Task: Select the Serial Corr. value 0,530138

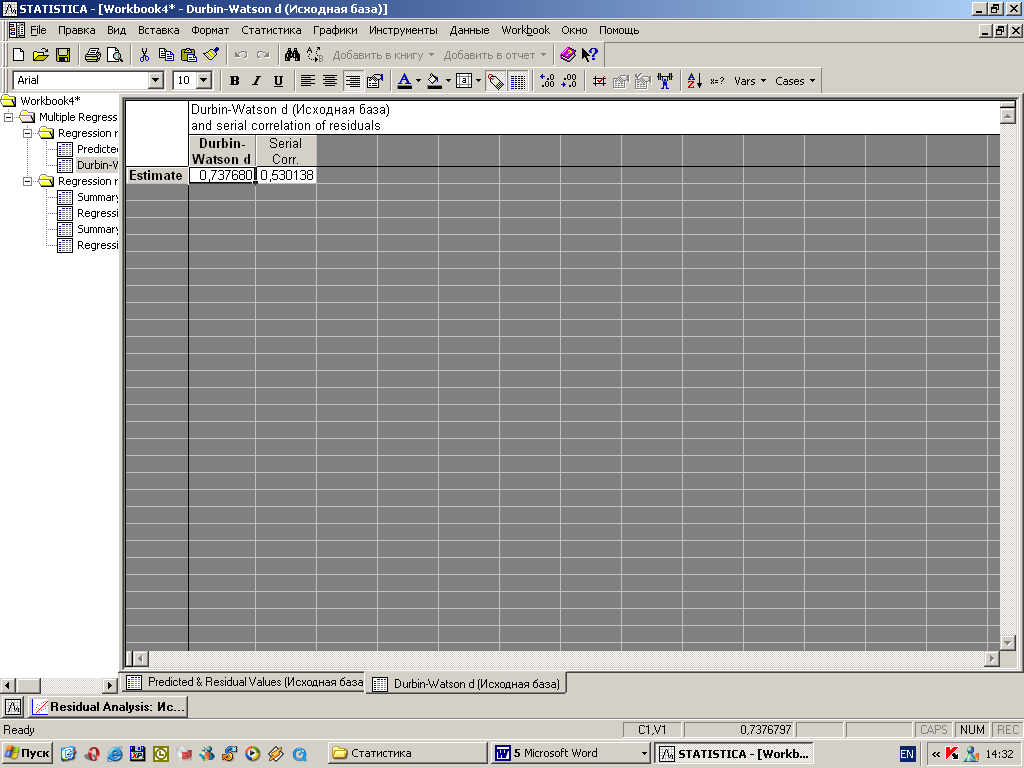Action: point(286,175)
